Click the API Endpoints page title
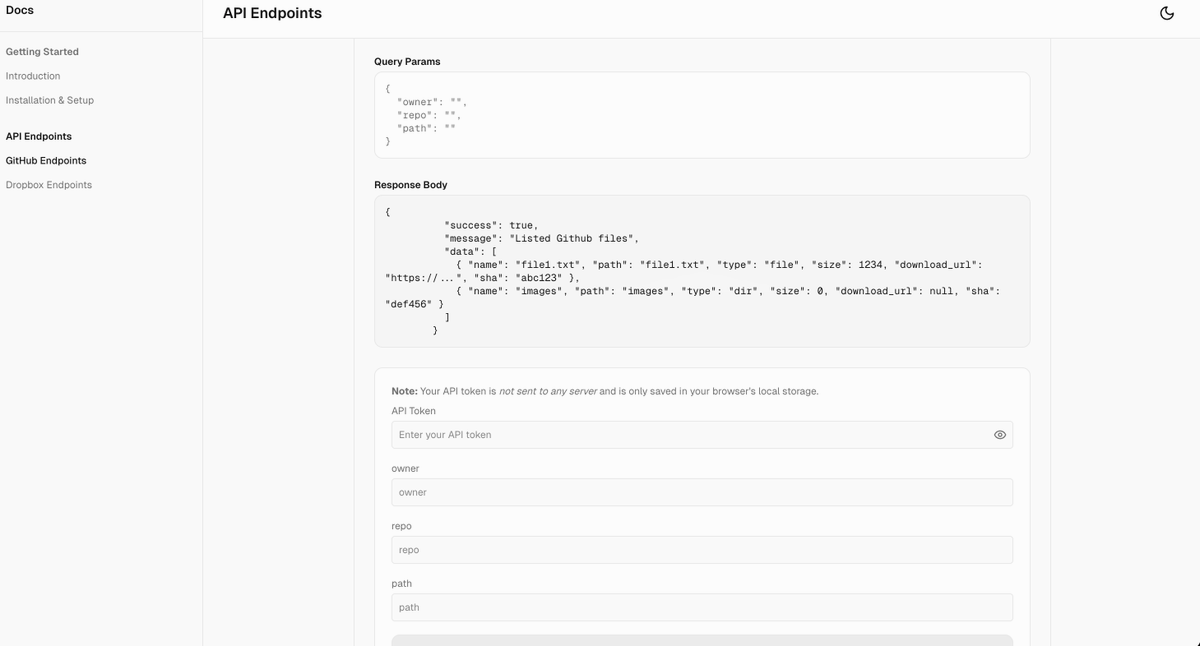 (272, 13)
